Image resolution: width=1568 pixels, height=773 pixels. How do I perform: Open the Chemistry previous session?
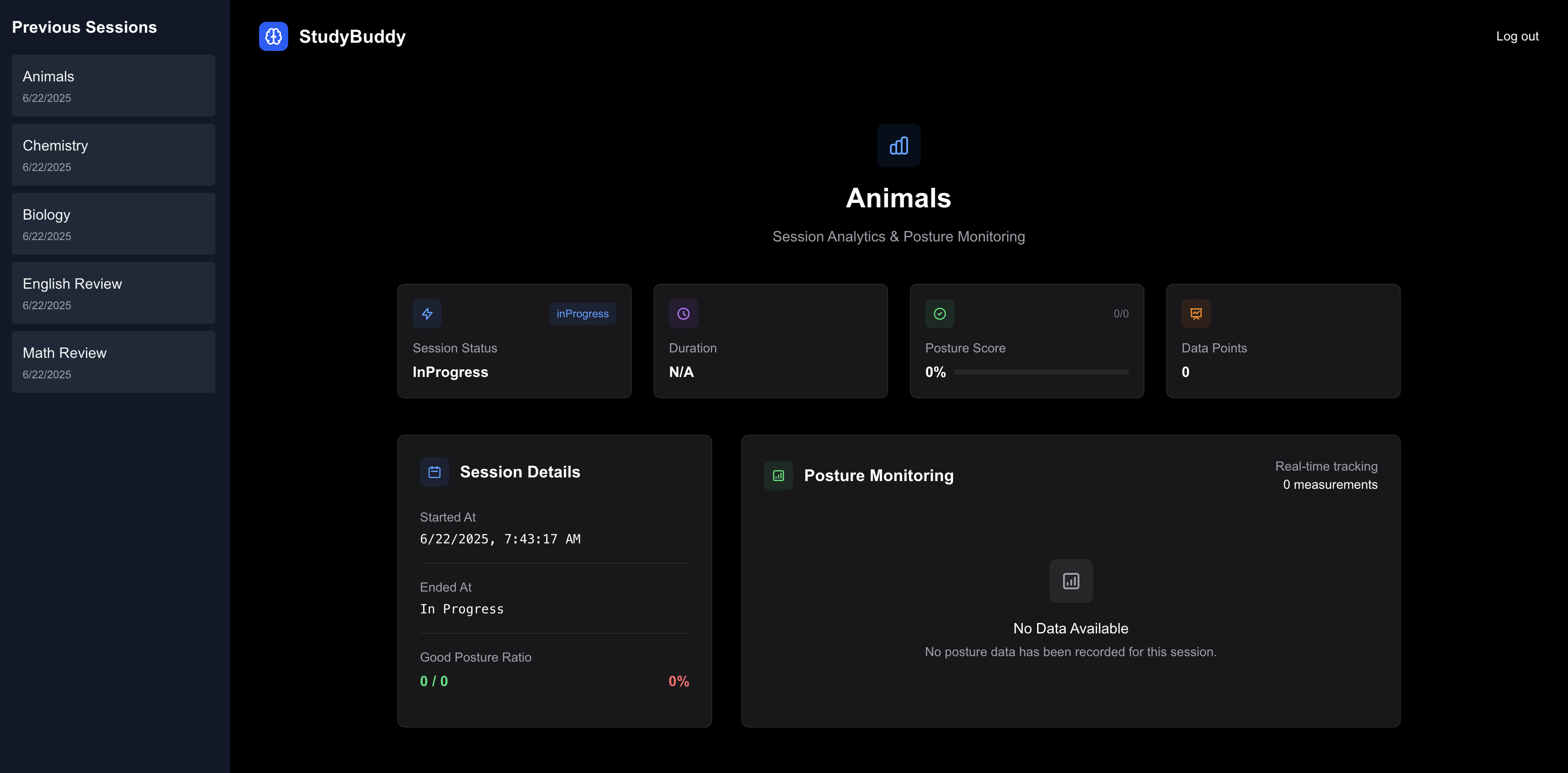coord(113,155)
